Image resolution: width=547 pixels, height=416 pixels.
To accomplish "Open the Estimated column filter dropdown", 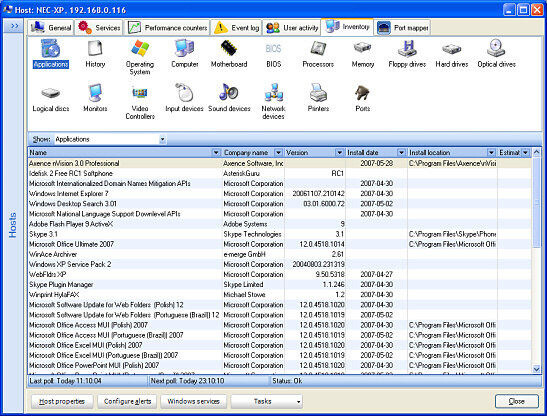I will point(526,153).
